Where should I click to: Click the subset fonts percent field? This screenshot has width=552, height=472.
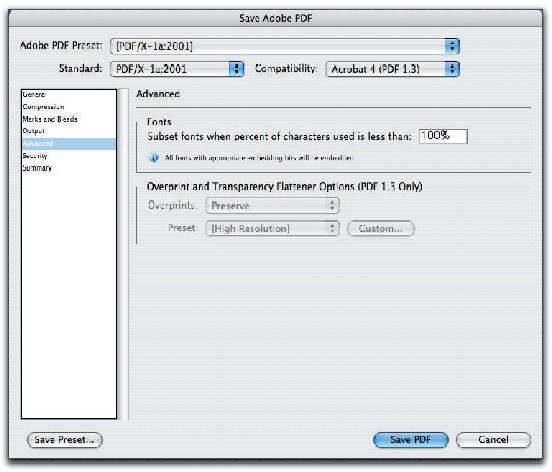443,136
